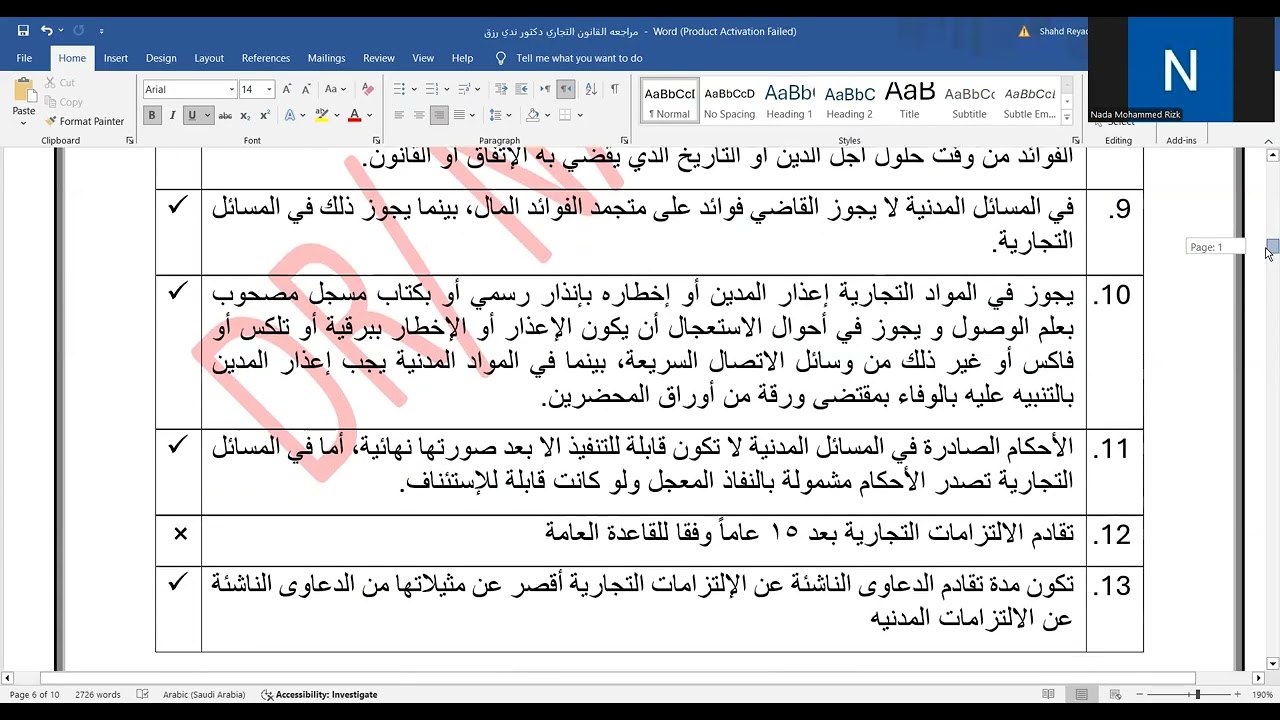Switch to the Mailings tab
The image size is (1280, 720).
[326, 58]
